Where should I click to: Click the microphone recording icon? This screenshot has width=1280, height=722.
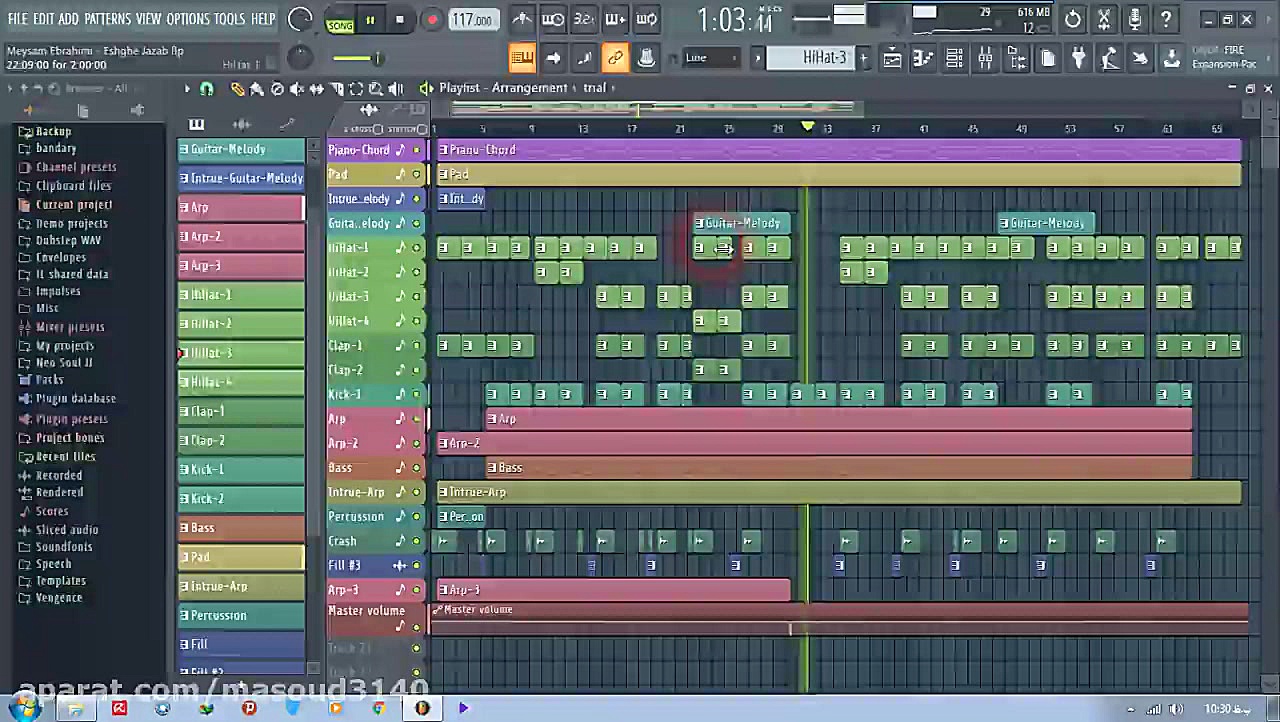(x=1135, y=19)
